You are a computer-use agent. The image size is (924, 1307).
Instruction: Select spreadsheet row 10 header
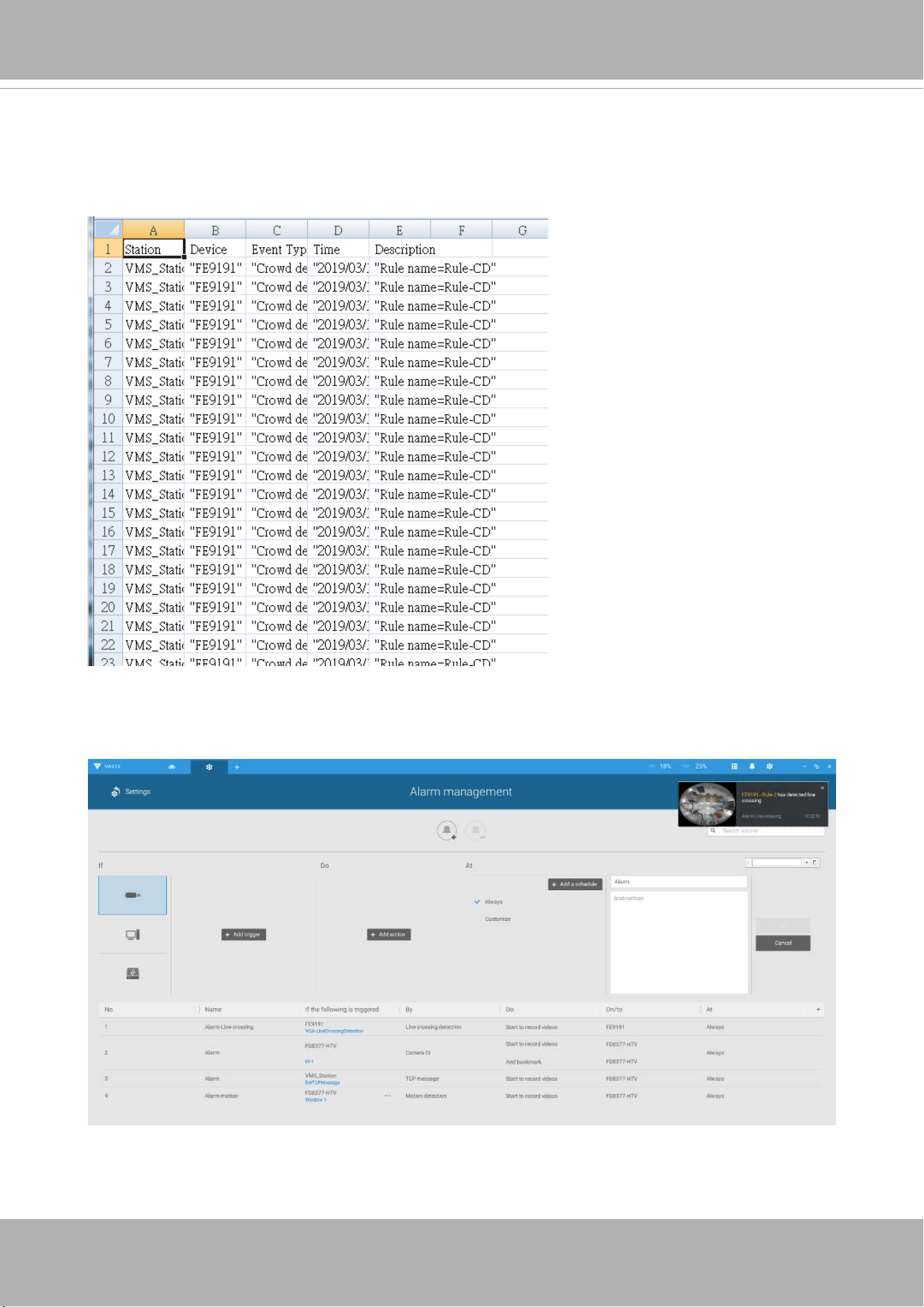(108, 419)
